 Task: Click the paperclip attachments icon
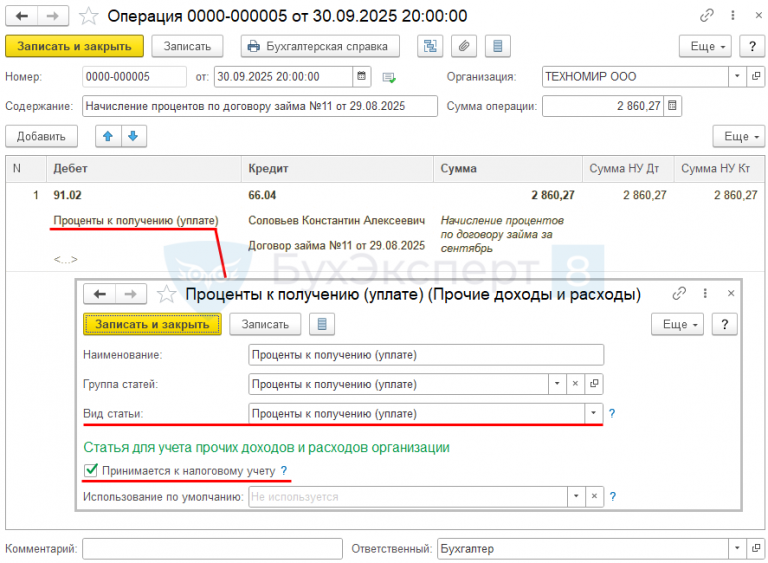[x=464, y=47]
